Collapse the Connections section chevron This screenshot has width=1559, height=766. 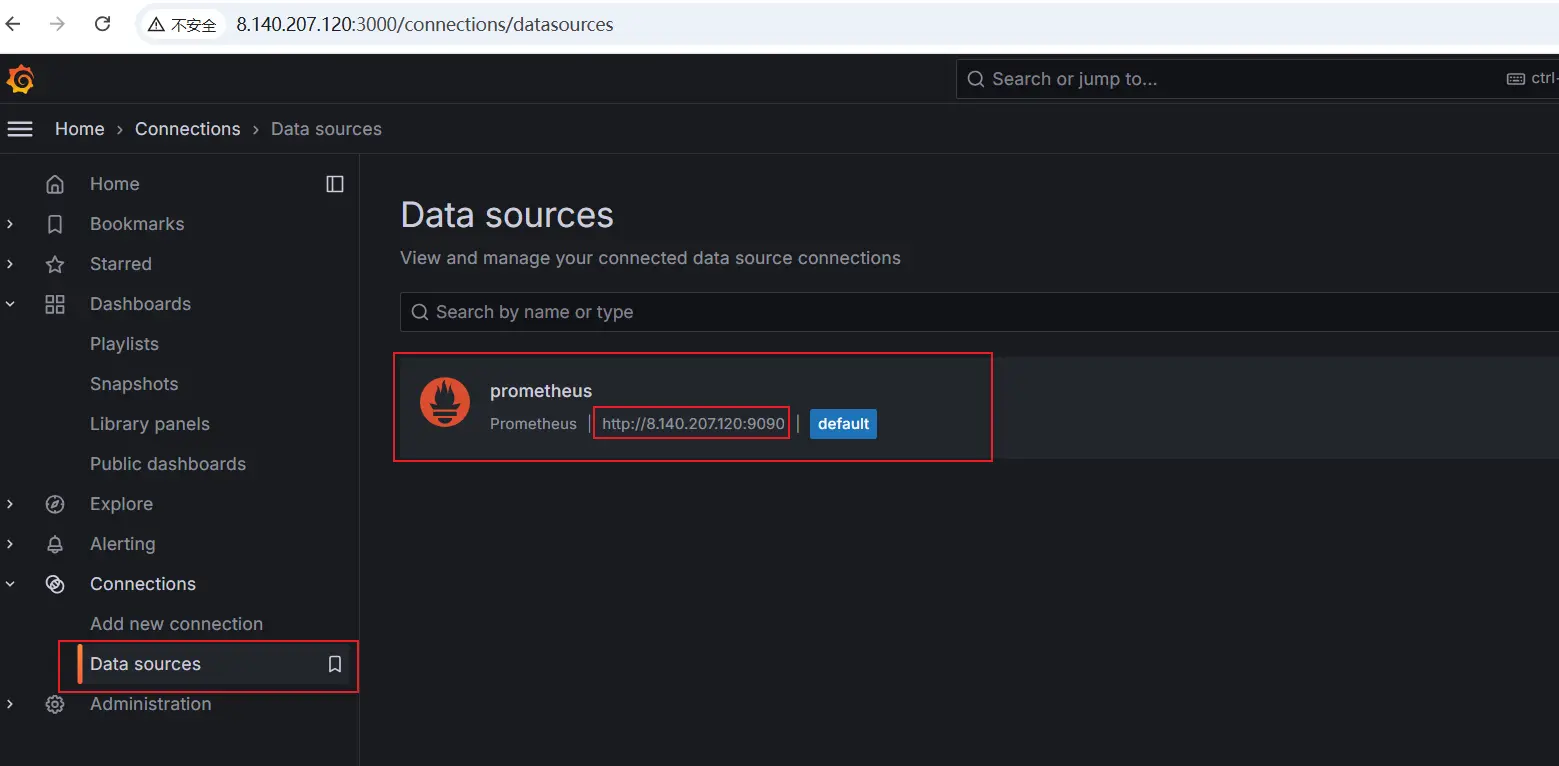pyautogui.click(x=10, y=584)
